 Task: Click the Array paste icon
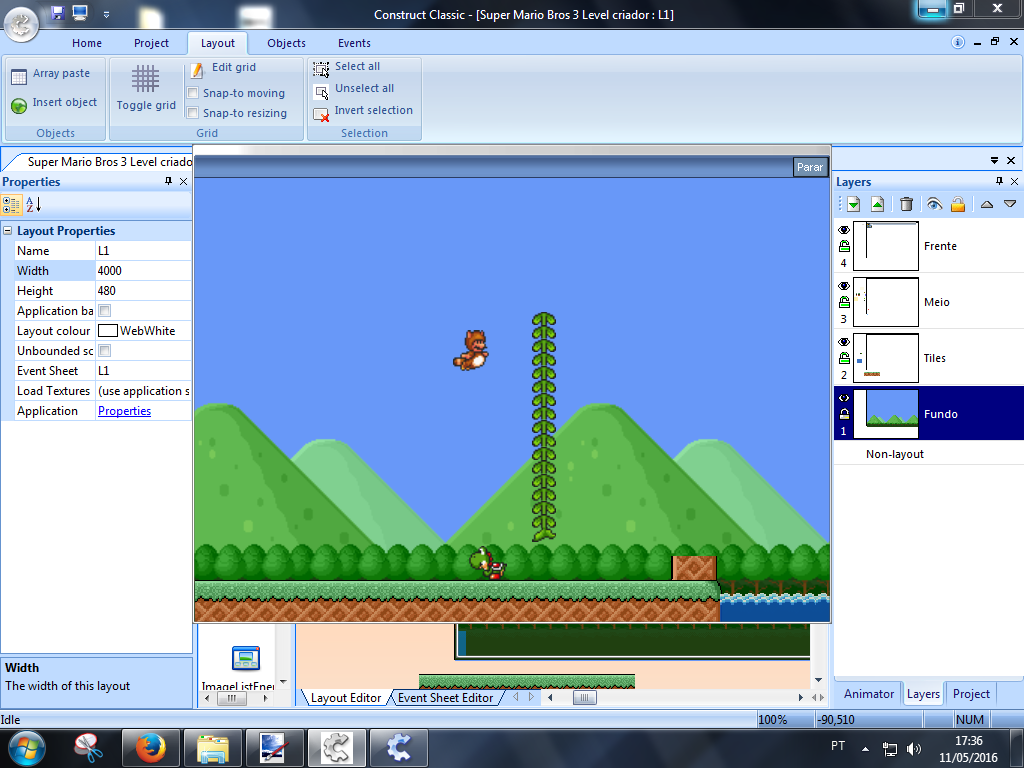click(19, 76)
